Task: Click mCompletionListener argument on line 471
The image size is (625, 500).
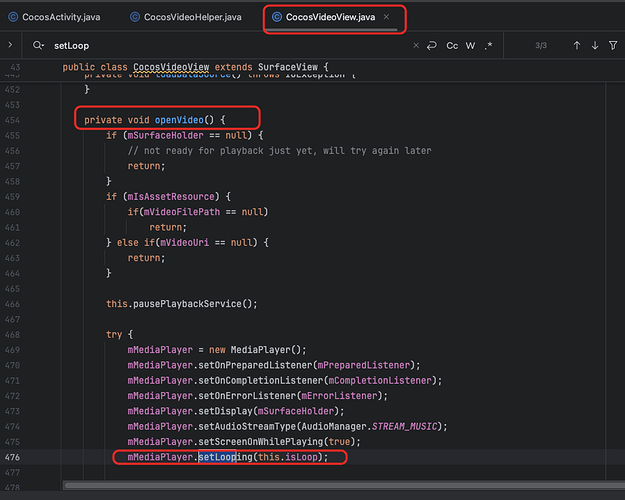Action: coord(380,380)
